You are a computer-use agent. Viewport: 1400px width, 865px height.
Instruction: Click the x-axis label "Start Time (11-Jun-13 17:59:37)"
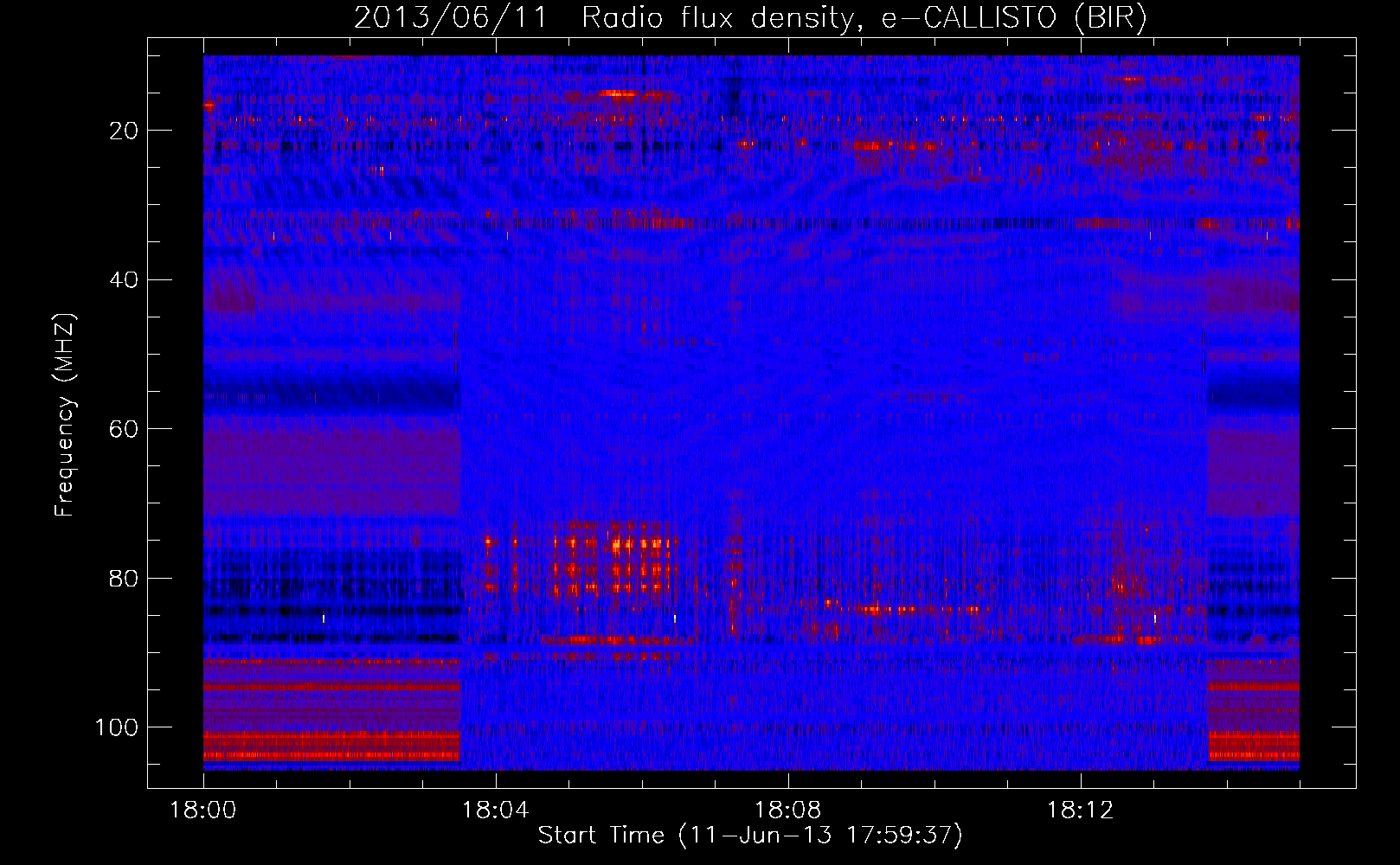(750, 836)
